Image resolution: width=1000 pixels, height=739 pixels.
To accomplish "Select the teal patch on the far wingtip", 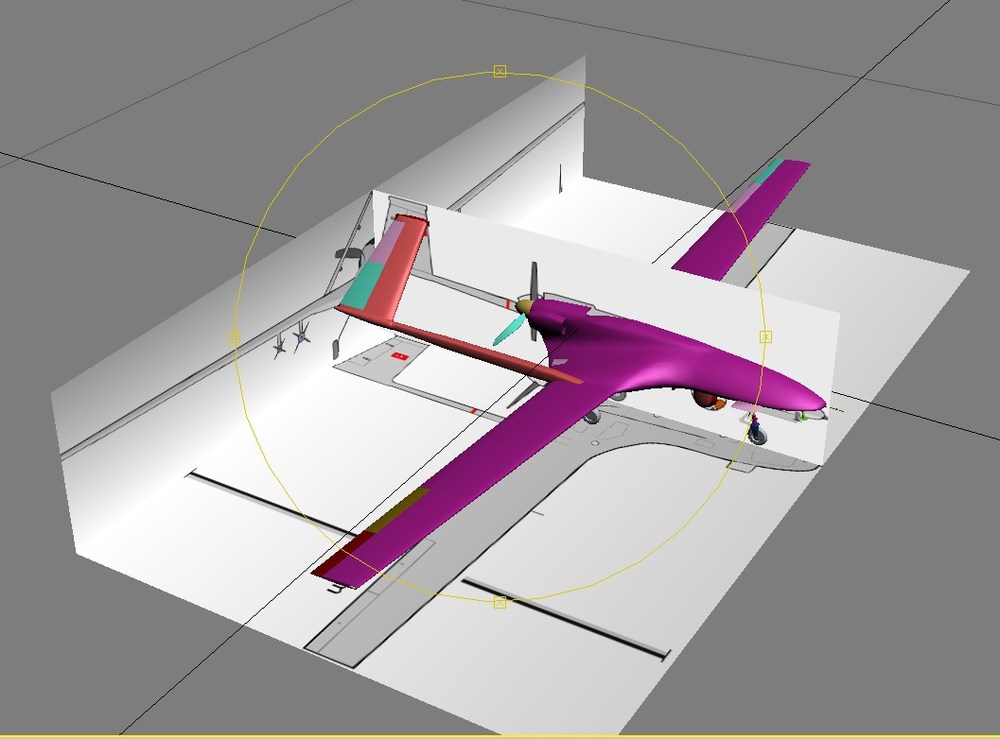I will pyautogui.click(x=773, y=168).
